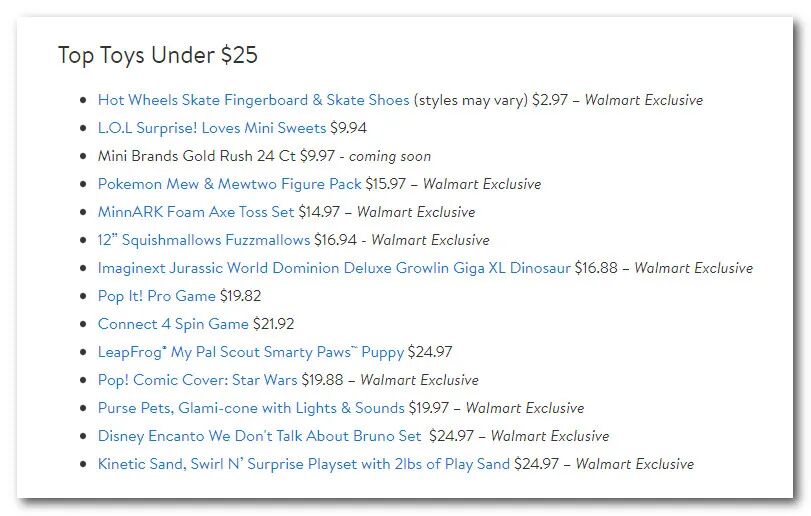Click the Top Toys Under $25 heading

pyautogui.click(x=158, y=55)
